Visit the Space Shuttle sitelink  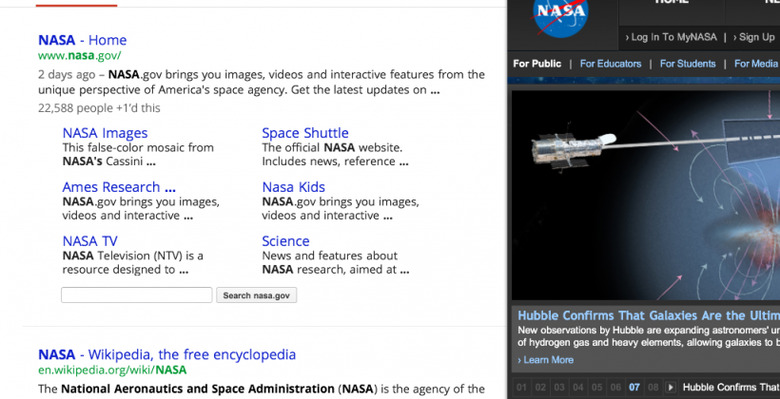(x=305, y=133)
